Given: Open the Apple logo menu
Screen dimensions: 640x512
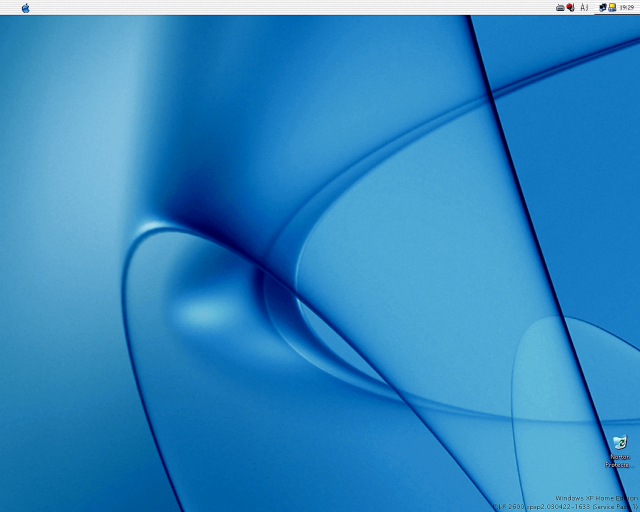Looking at the screenshot, I should (26, 8).
